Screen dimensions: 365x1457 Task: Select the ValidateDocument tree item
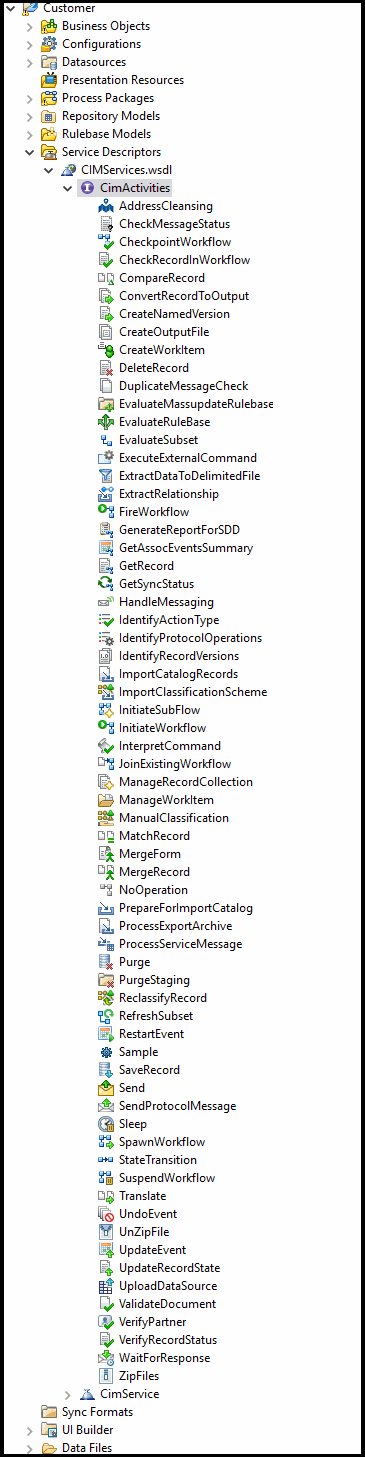coord(167,1304)
